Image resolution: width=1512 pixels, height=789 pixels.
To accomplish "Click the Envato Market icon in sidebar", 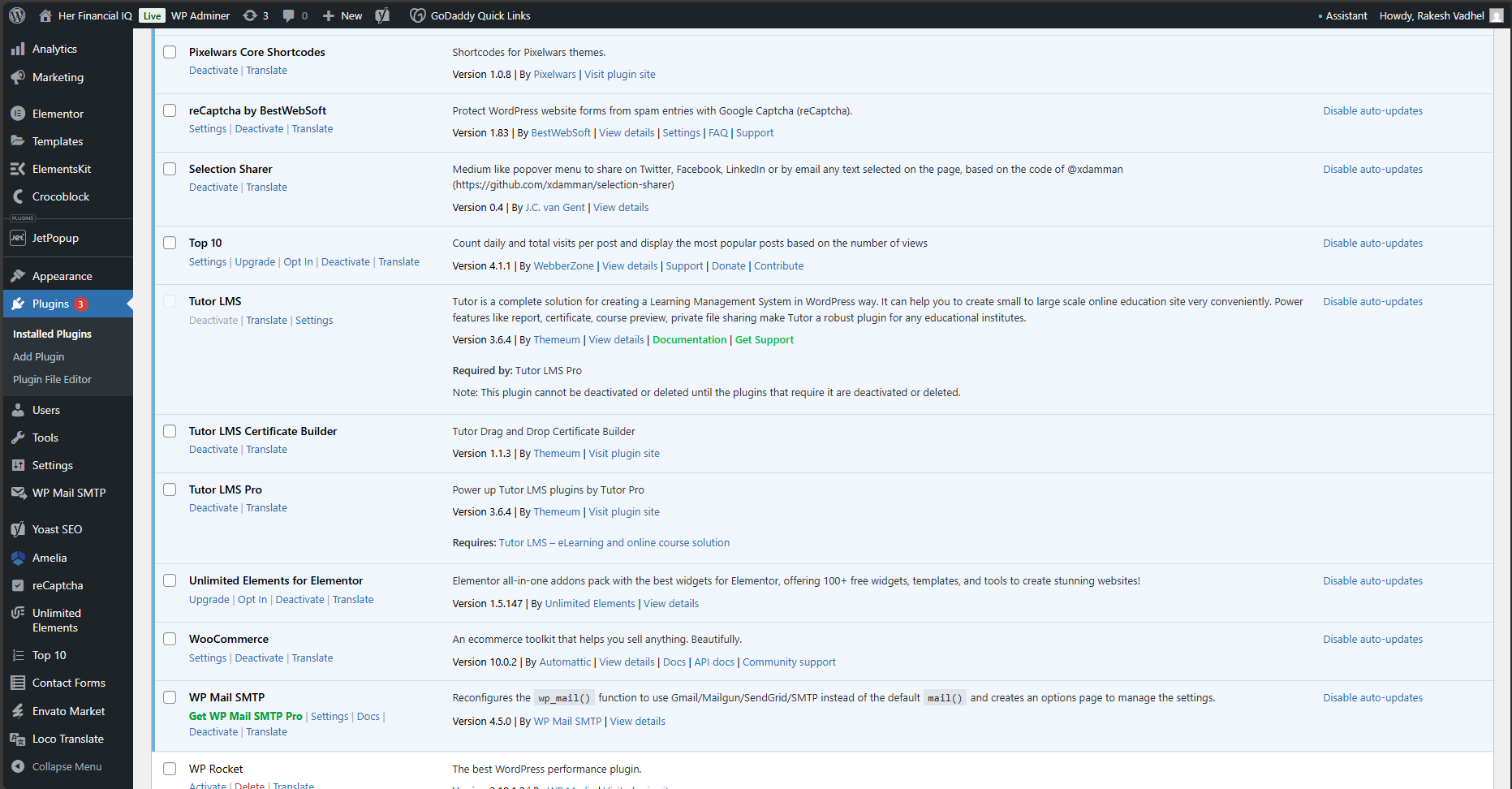I will click(18, 711).
